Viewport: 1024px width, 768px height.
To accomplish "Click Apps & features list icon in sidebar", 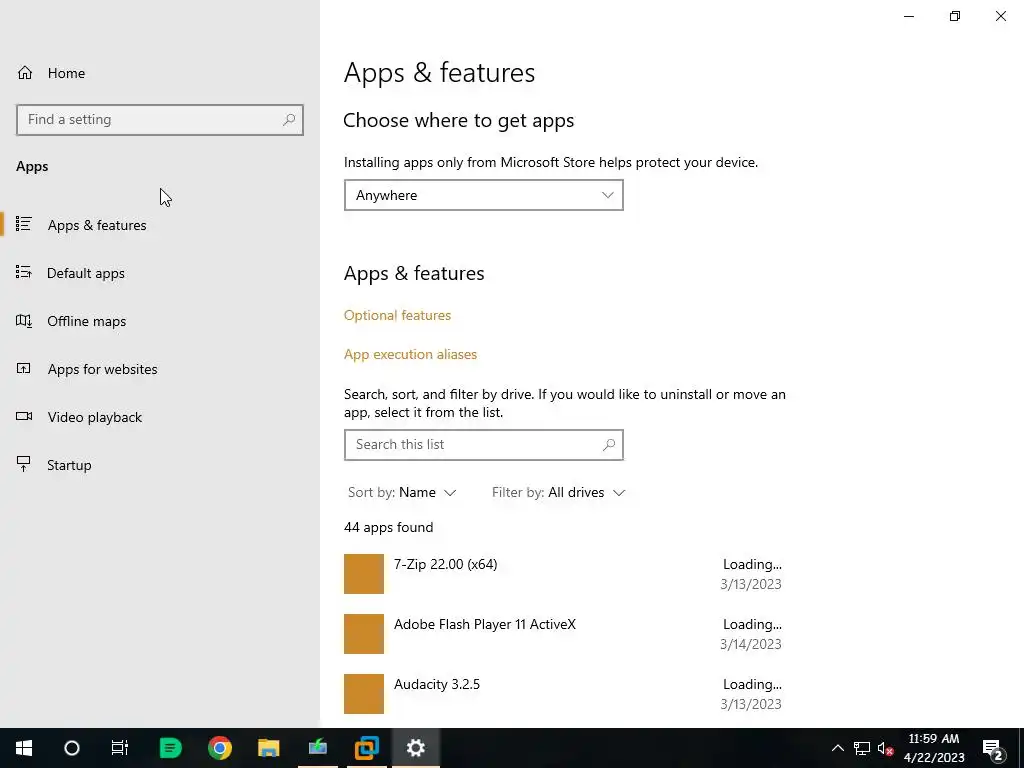I will pos(24,224).
